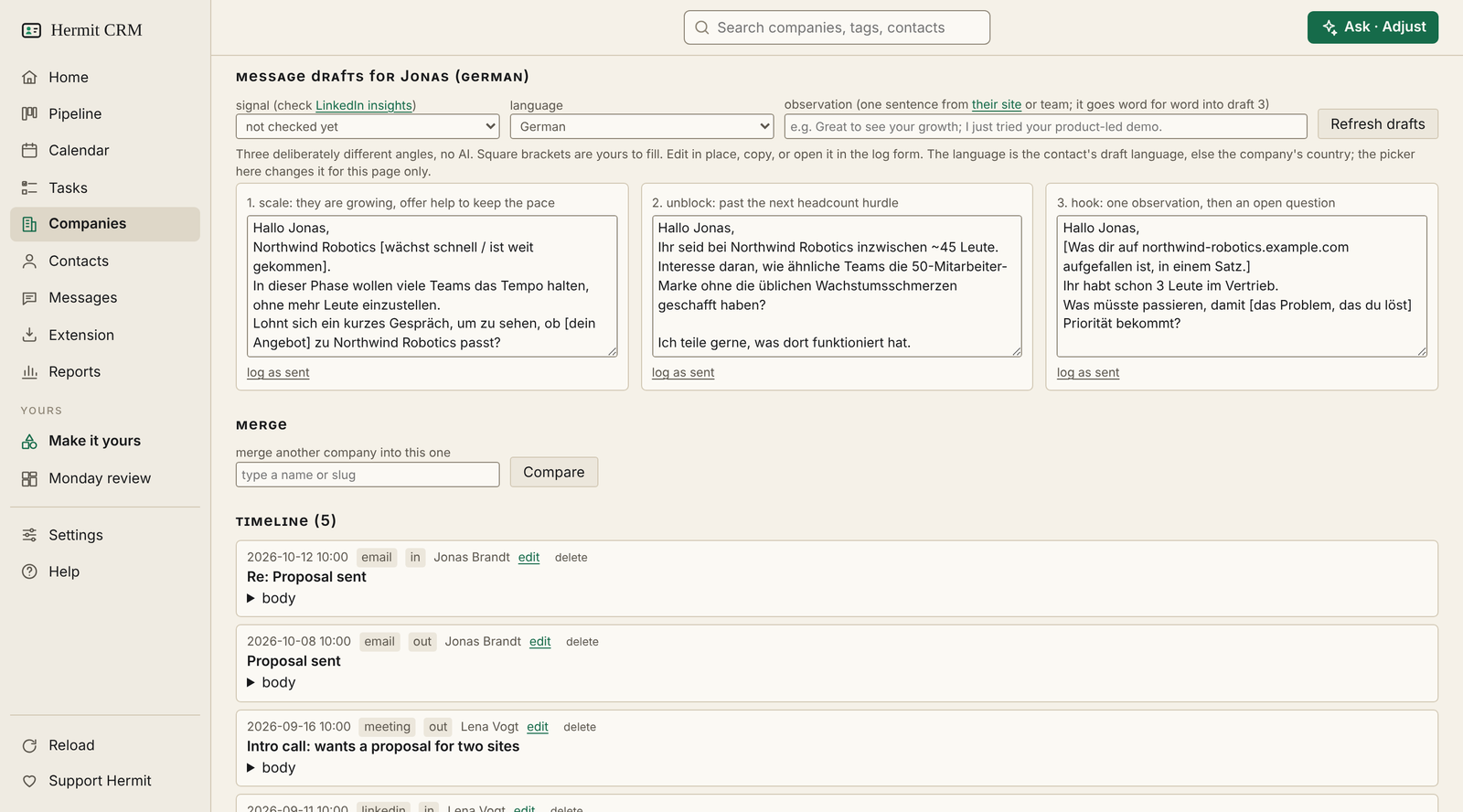Open the Messages menu item
This screenshot has height=812, width=1463.
click(x=105, y=298)
